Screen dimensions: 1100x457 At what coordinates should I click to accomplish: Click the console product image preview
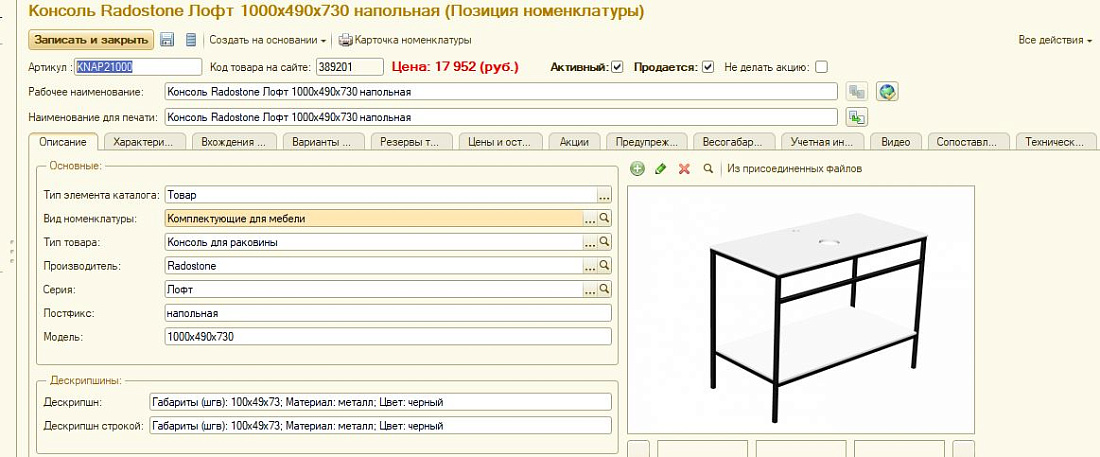point(800,310)
